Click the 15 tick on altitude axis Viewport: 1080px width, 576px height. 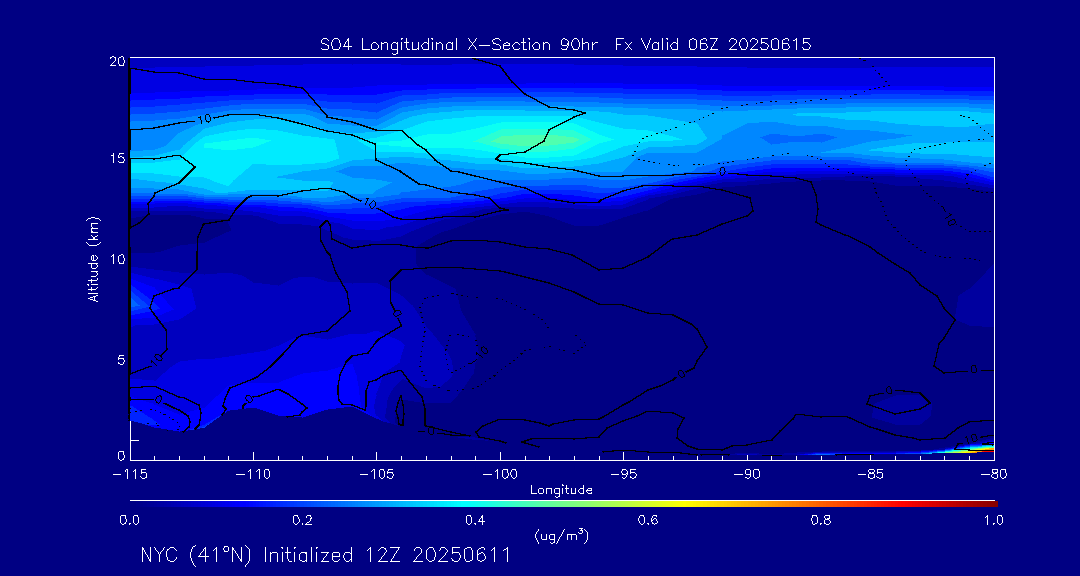click(116, 158)
